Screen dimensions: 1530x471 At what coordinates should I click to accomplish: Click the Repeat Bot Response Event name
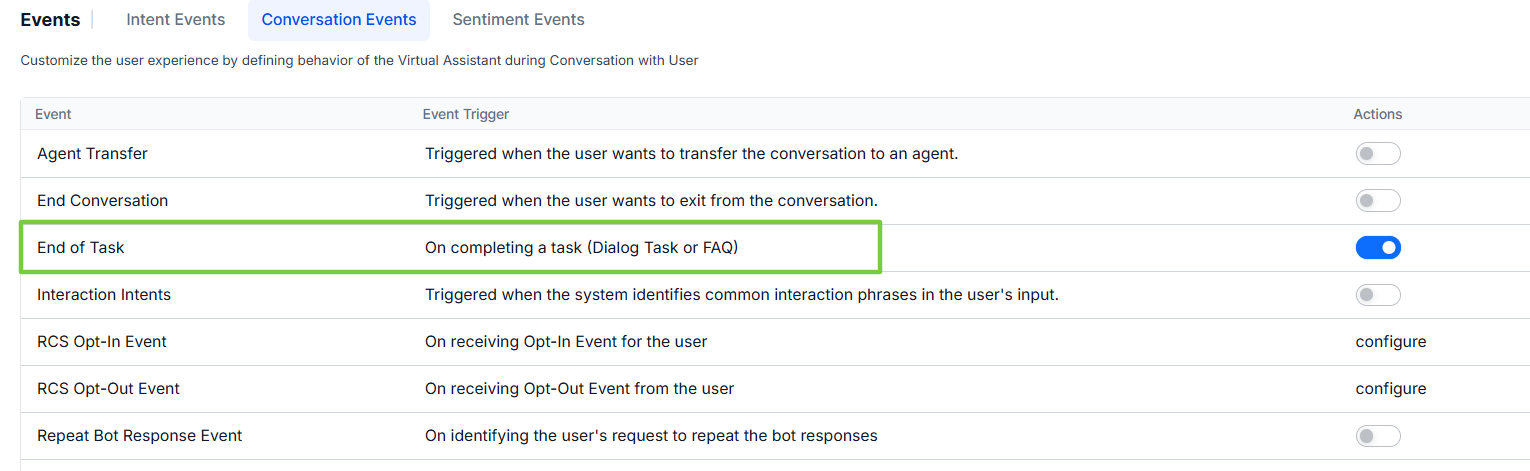(x=139, y=436)
